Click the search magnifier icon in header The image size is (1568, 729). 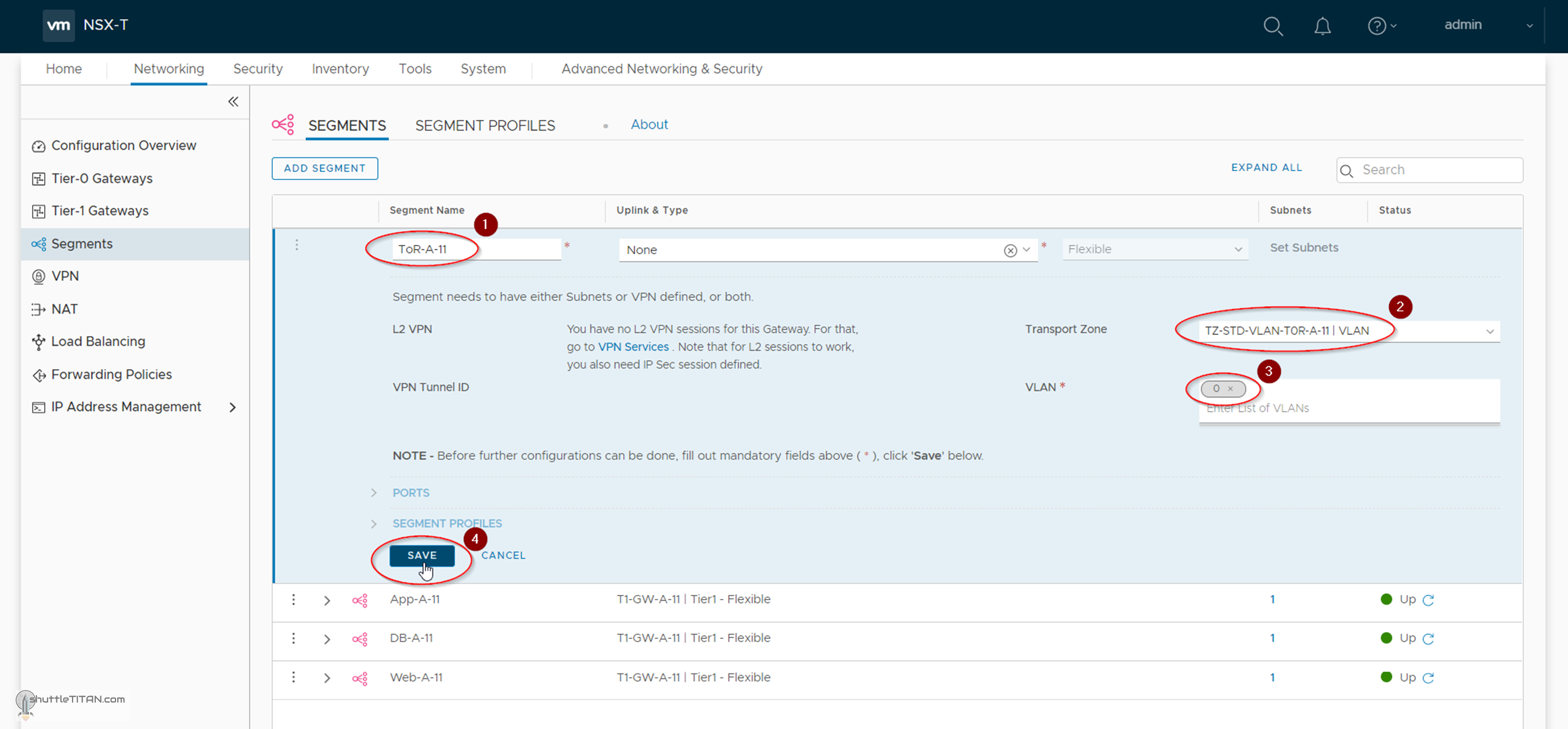pos(1273,26)
